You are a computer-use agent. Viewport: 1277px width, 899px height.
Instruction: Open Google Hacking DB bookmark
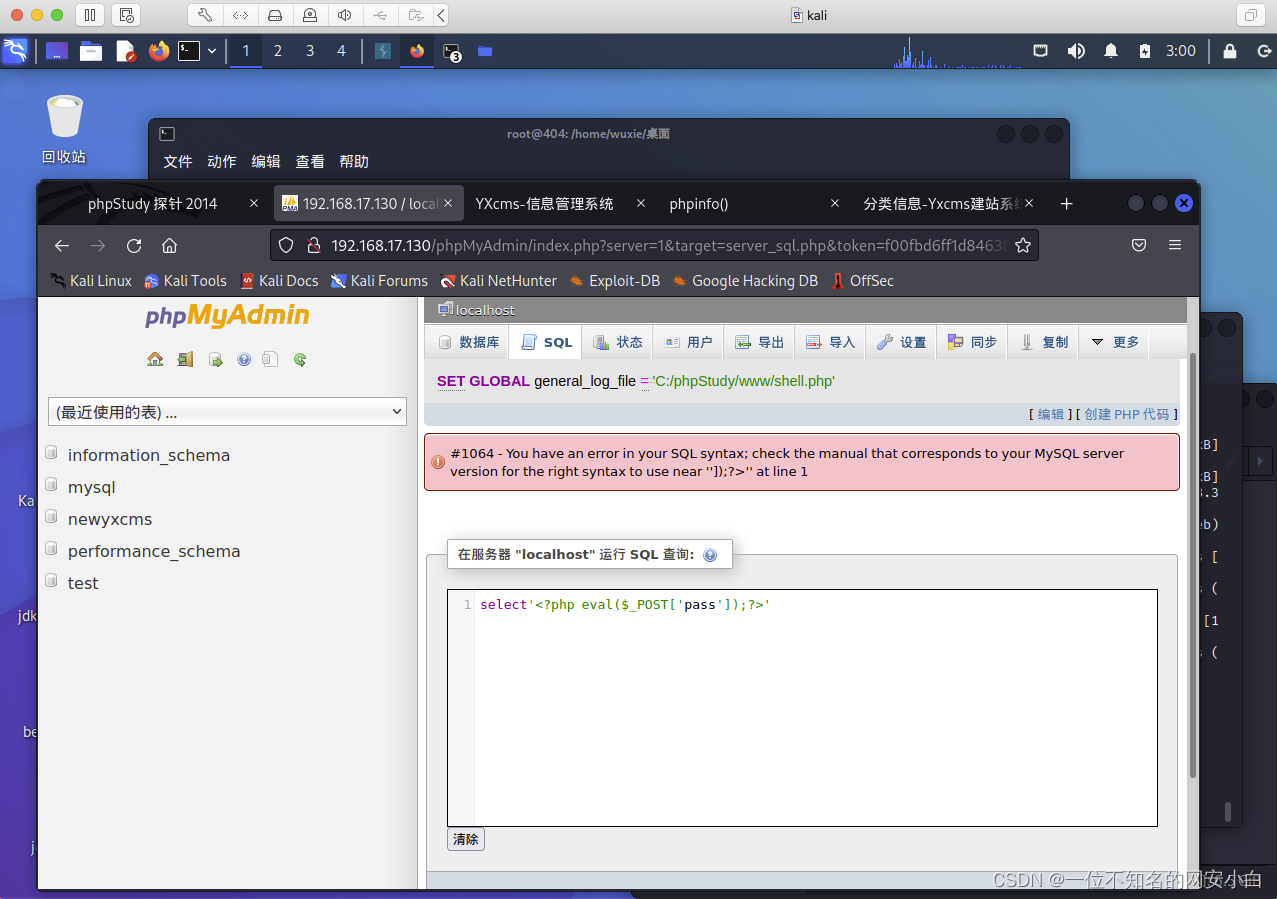click(745, 281)
